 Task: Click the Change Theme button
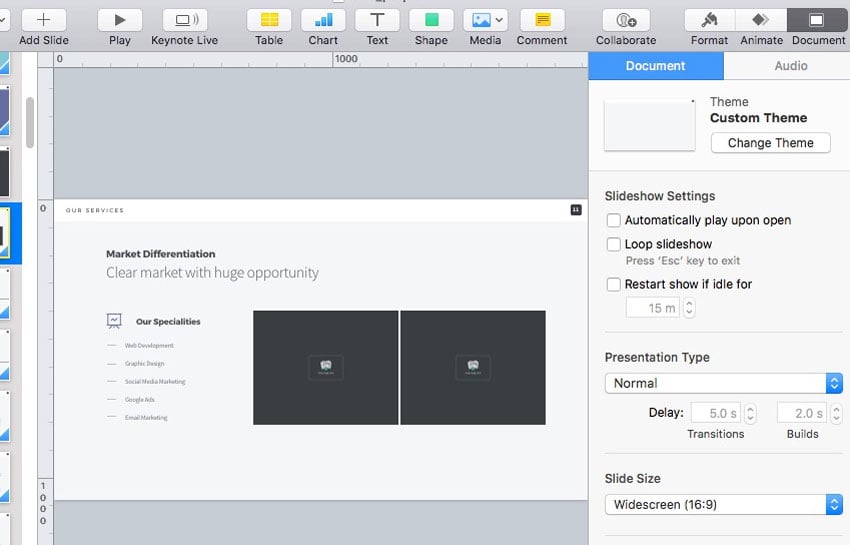click(770, 143)
